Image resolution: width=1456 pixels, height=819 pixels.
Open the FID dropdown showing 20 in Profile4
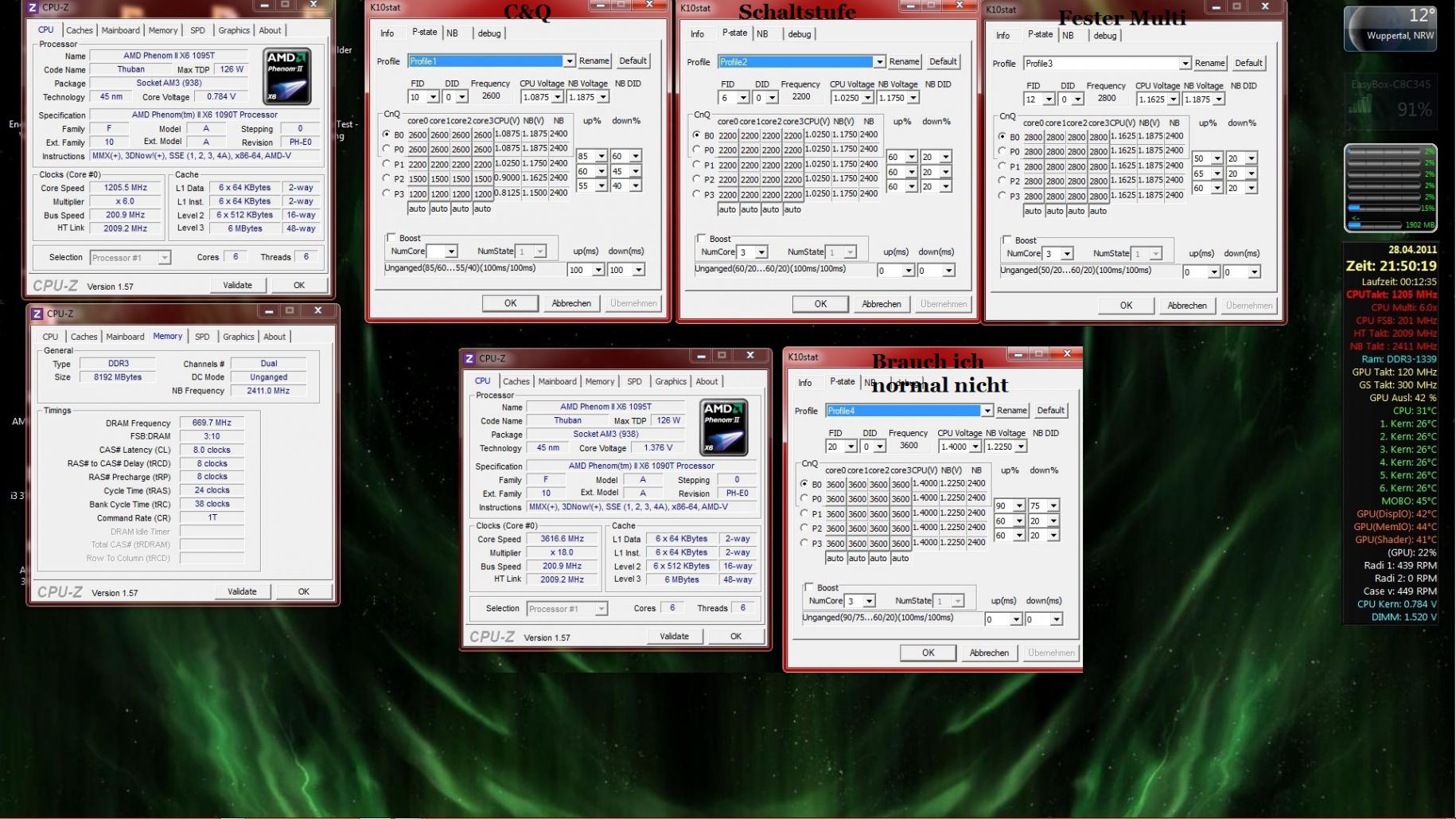click(851, 447)
